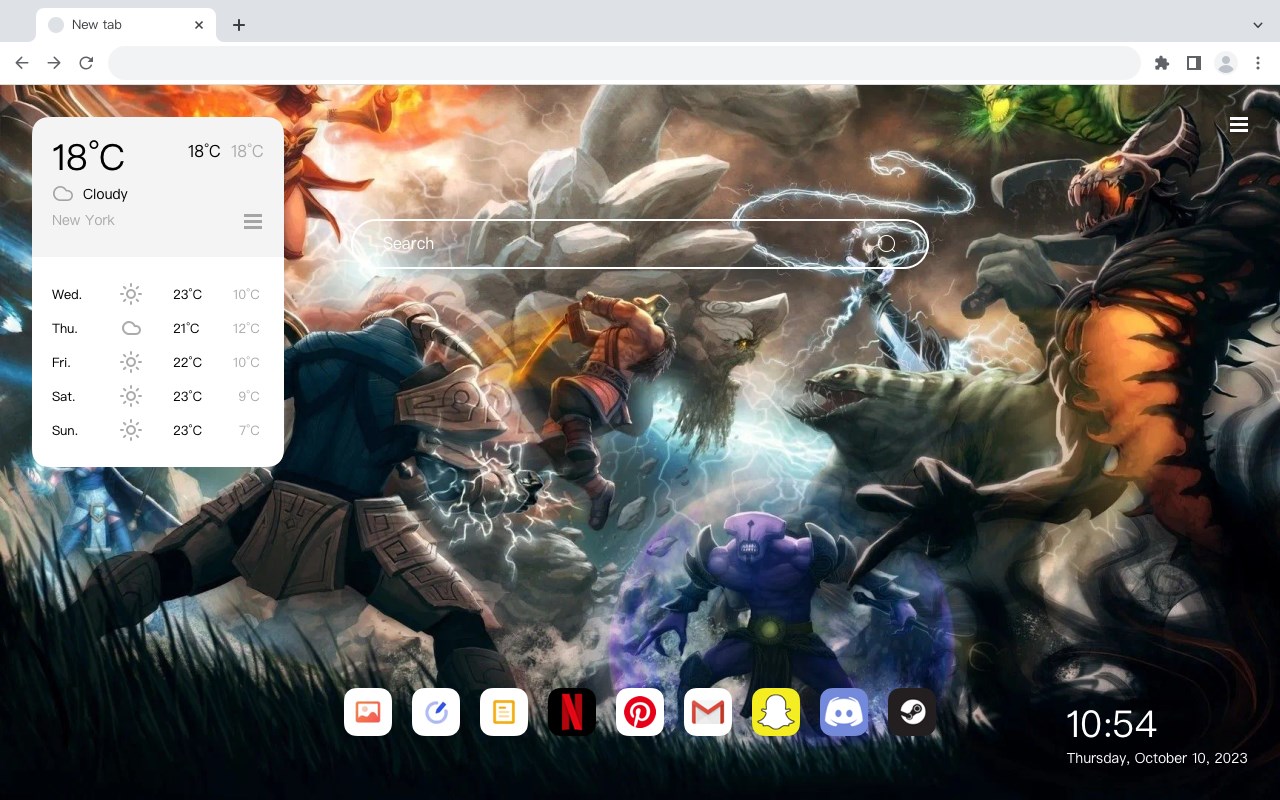This screenshot has width=1280, height=800.
Task: Open Gmail from the shortcut bar
Action: (708, 712)
